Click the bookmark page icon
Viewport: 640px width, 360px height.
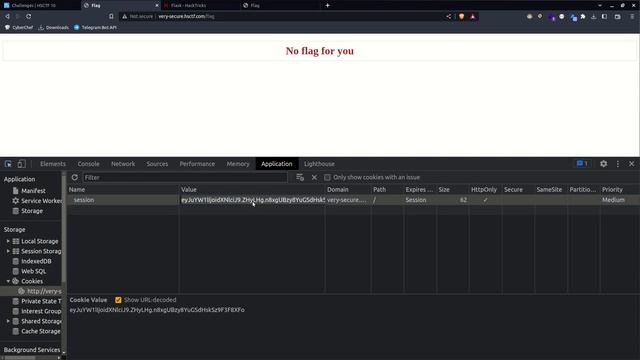pos(111,16)
